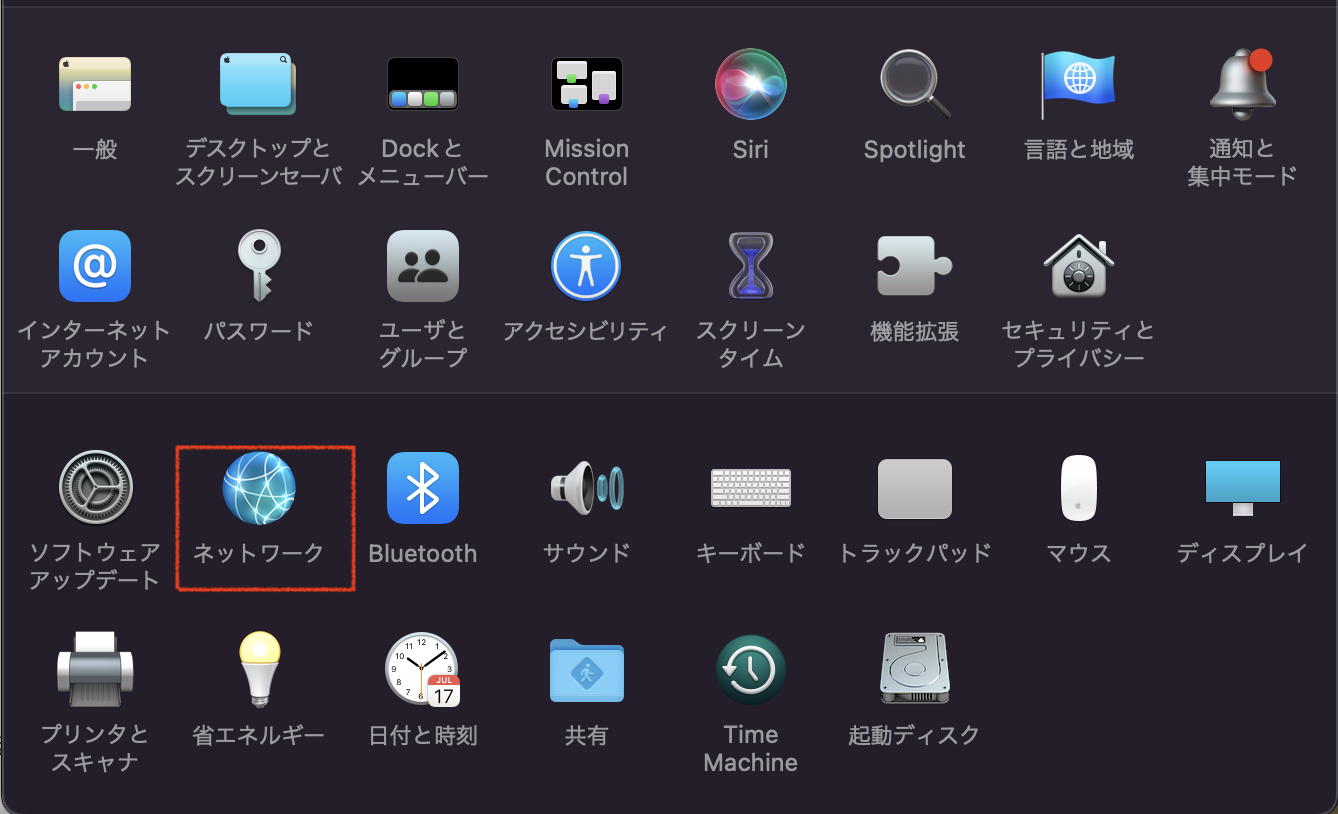Screen dimensions: 1338x814
Task: Click the サウンド text label
Action: click(x=587, y=553)
